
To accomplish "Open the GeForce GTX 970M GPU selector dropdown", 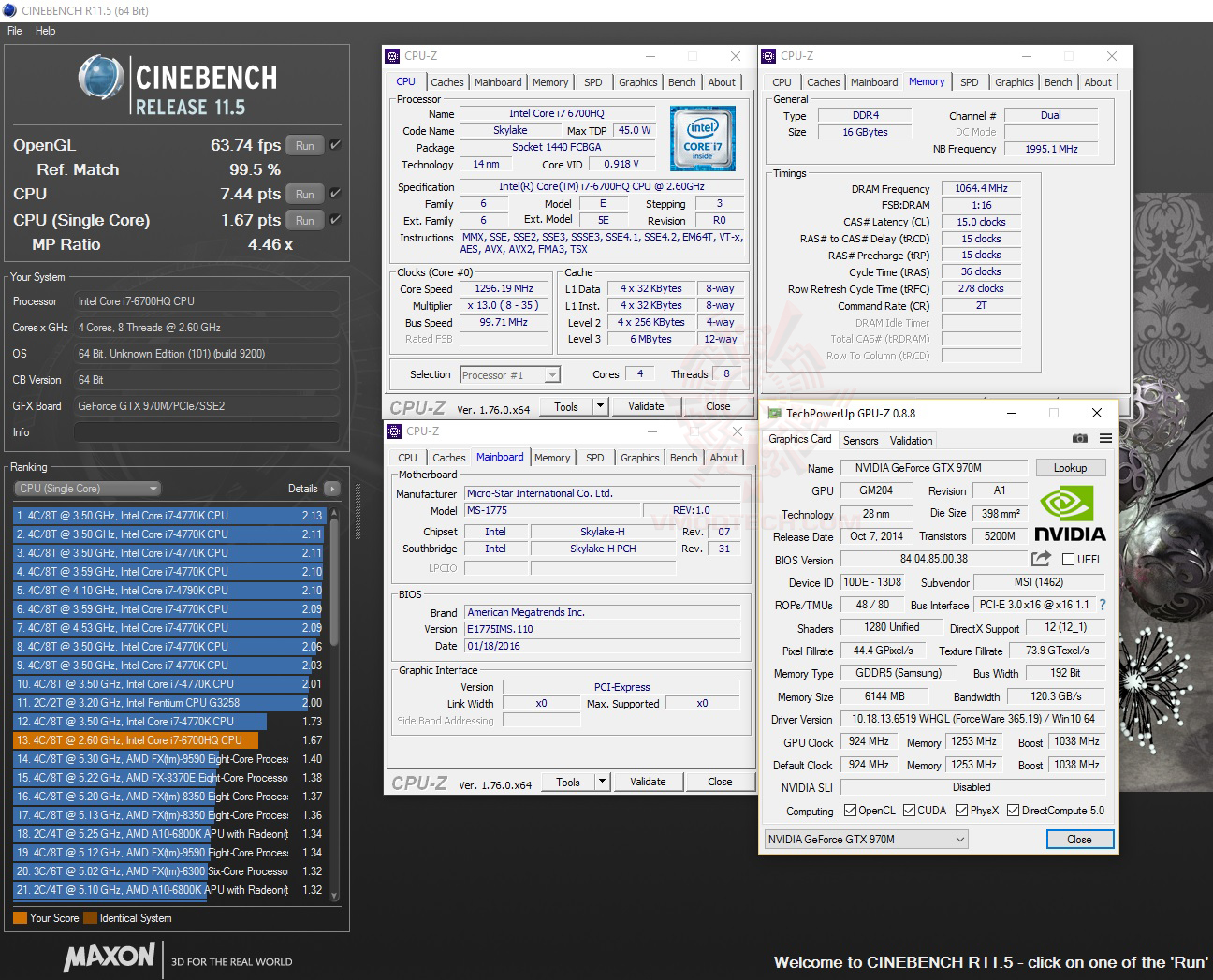I will coord(866,840).
